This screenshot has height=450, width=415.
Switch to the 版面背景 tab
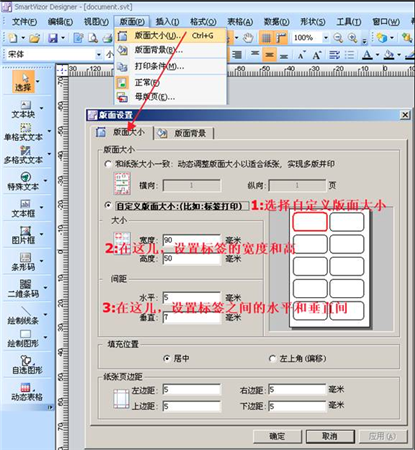coord(184,133)
